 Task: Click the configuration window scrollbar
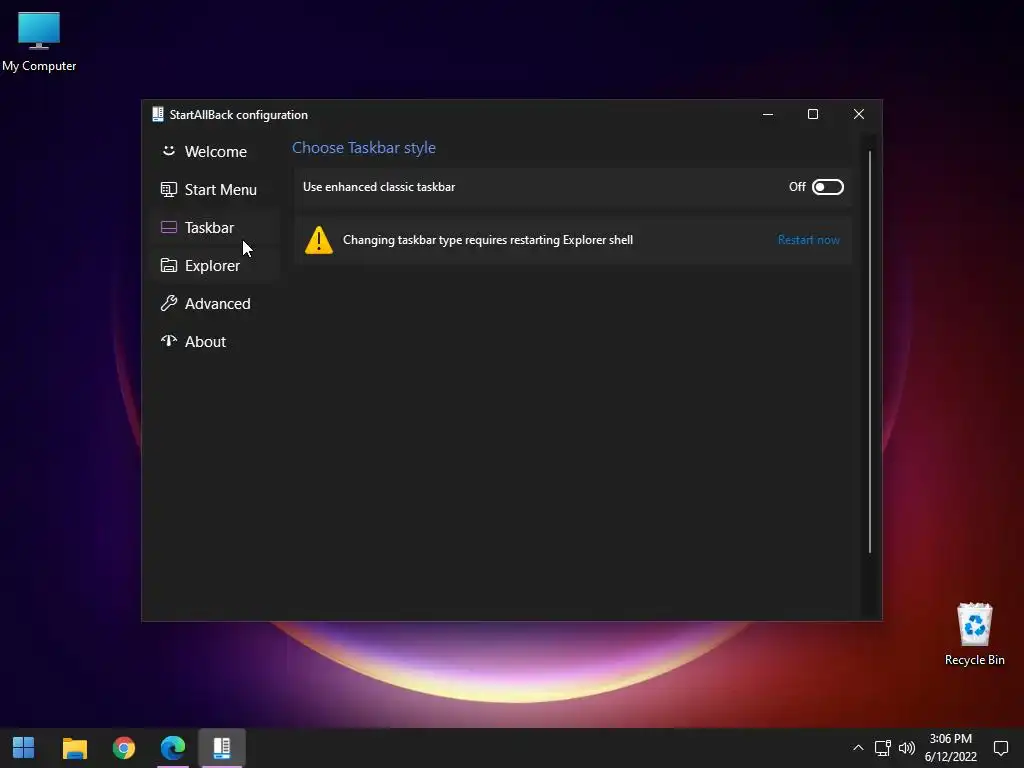click(x=869, y=352)
